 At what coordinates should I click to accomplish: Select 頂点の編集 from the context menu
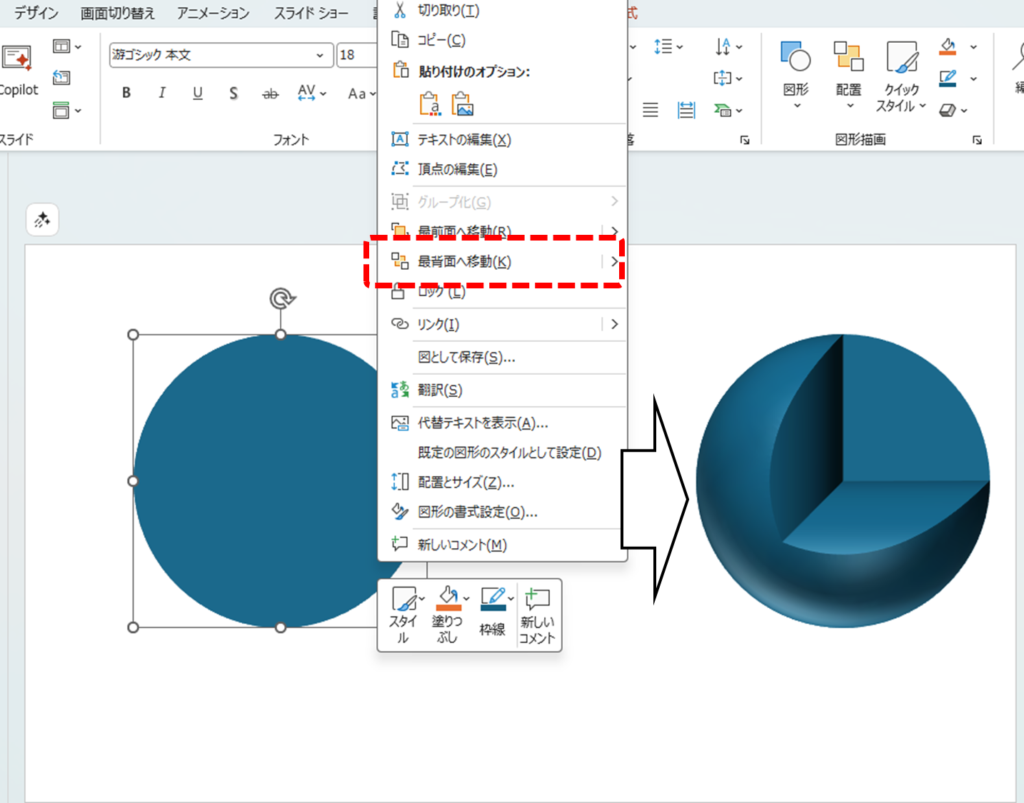coord(456,170)
